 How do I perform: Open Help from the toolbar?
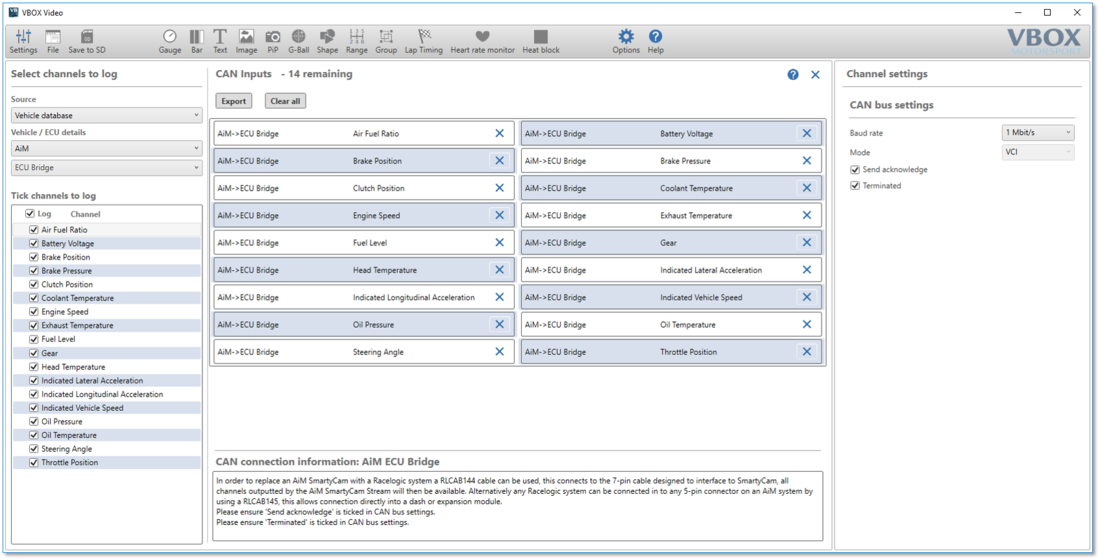pyautogui.click(x=655, y=41)
